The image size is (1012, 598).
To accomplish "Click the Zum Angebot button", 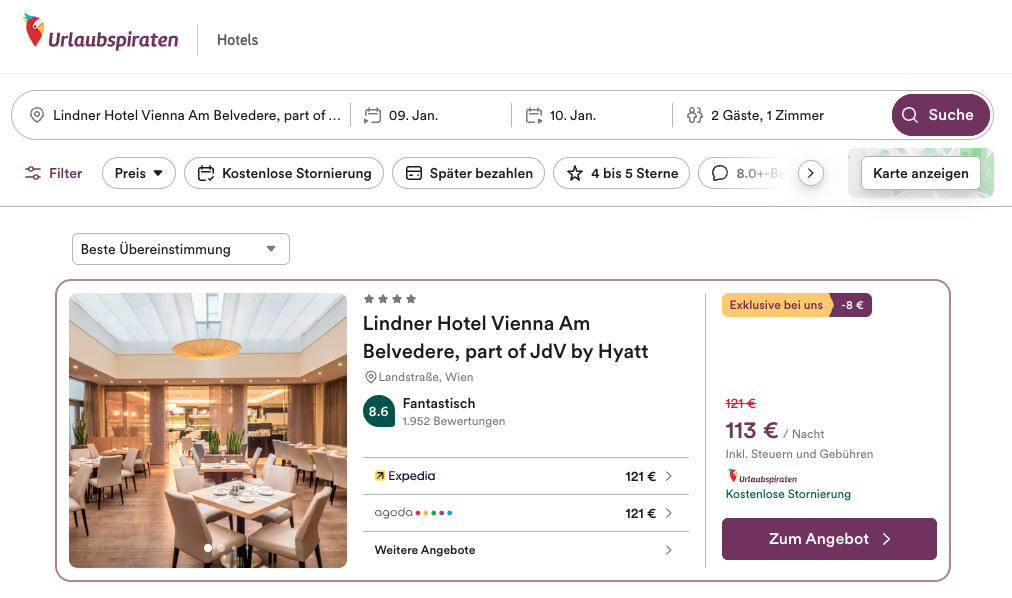I will [829, 539].
